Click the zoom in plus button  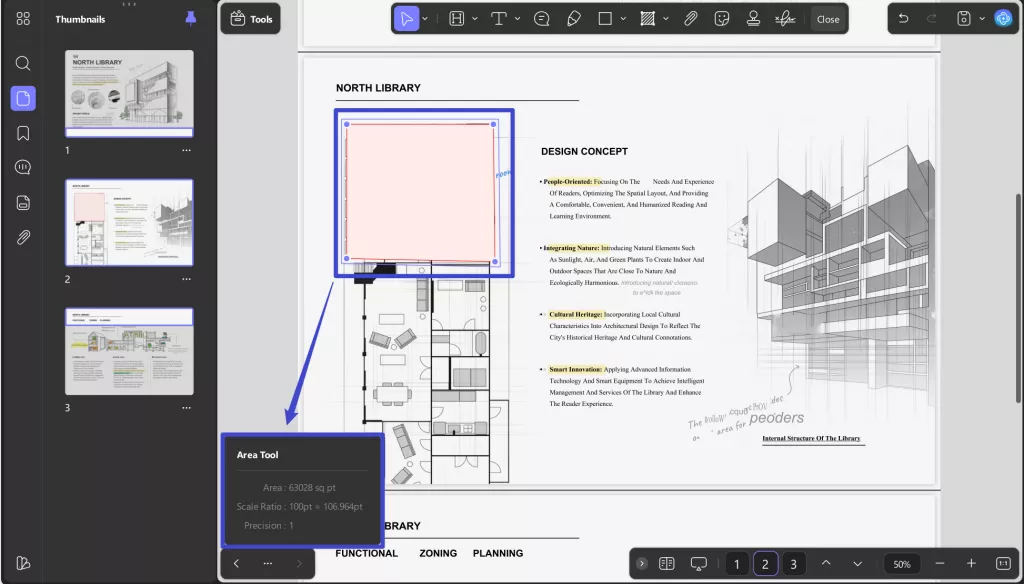[970, 564]
